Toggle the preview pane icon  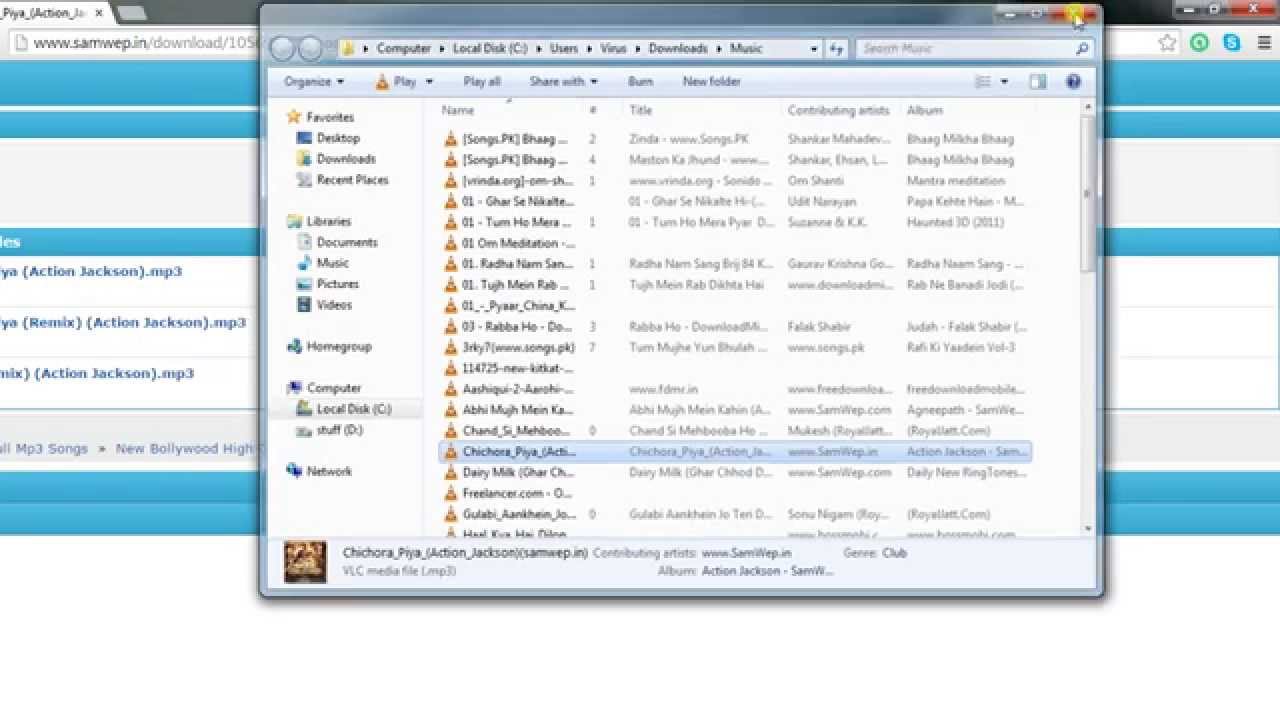[x=1038, y=82]
